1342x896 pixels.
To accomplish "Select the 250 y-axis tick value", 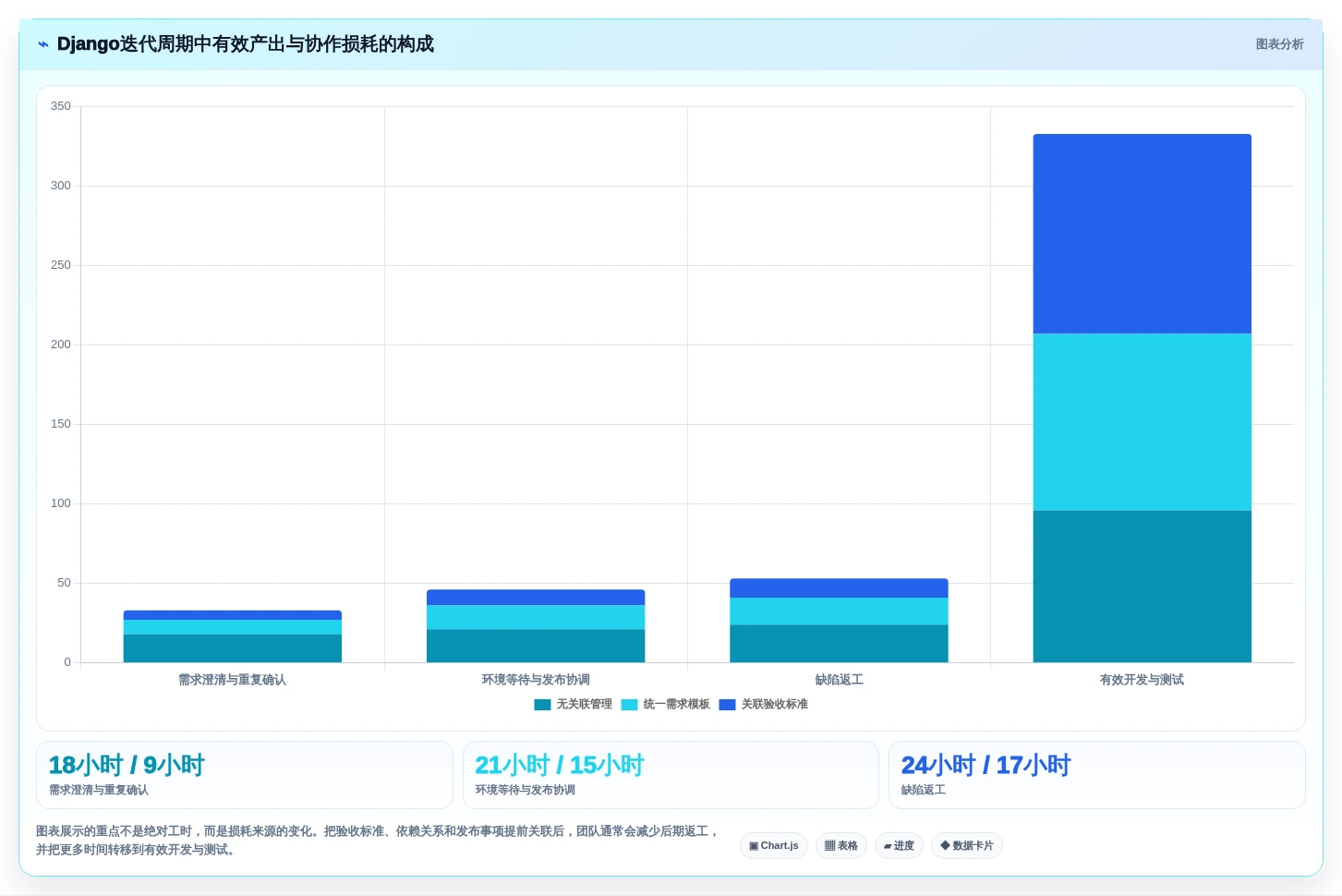I will [61, 265].
